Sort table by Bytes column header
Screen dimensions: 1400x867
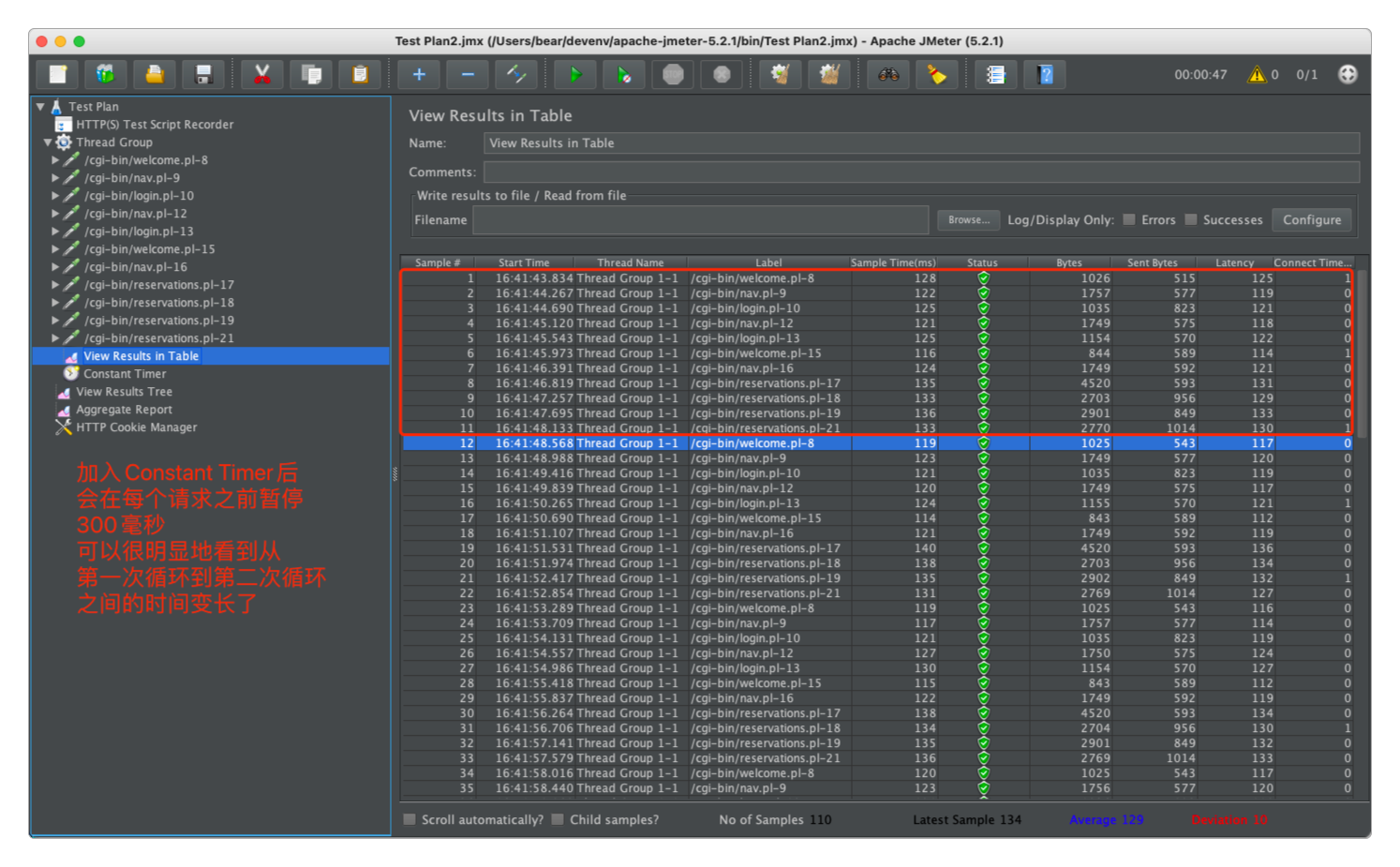point(1069,262)
